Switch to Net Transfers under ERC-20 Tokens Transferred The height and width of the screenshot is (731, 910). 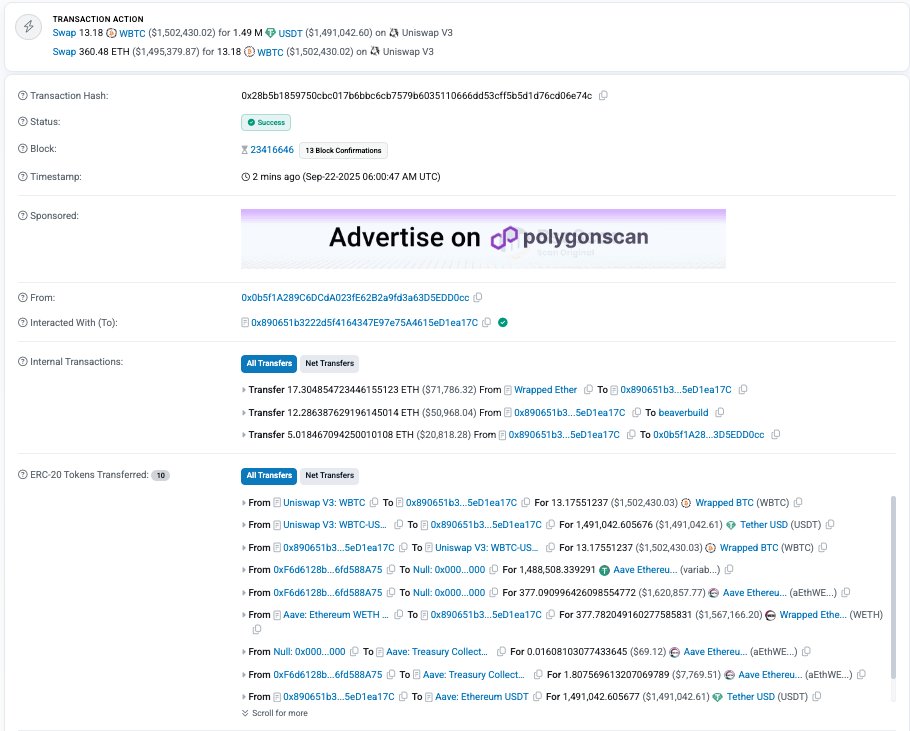click(x=329, y=476)
